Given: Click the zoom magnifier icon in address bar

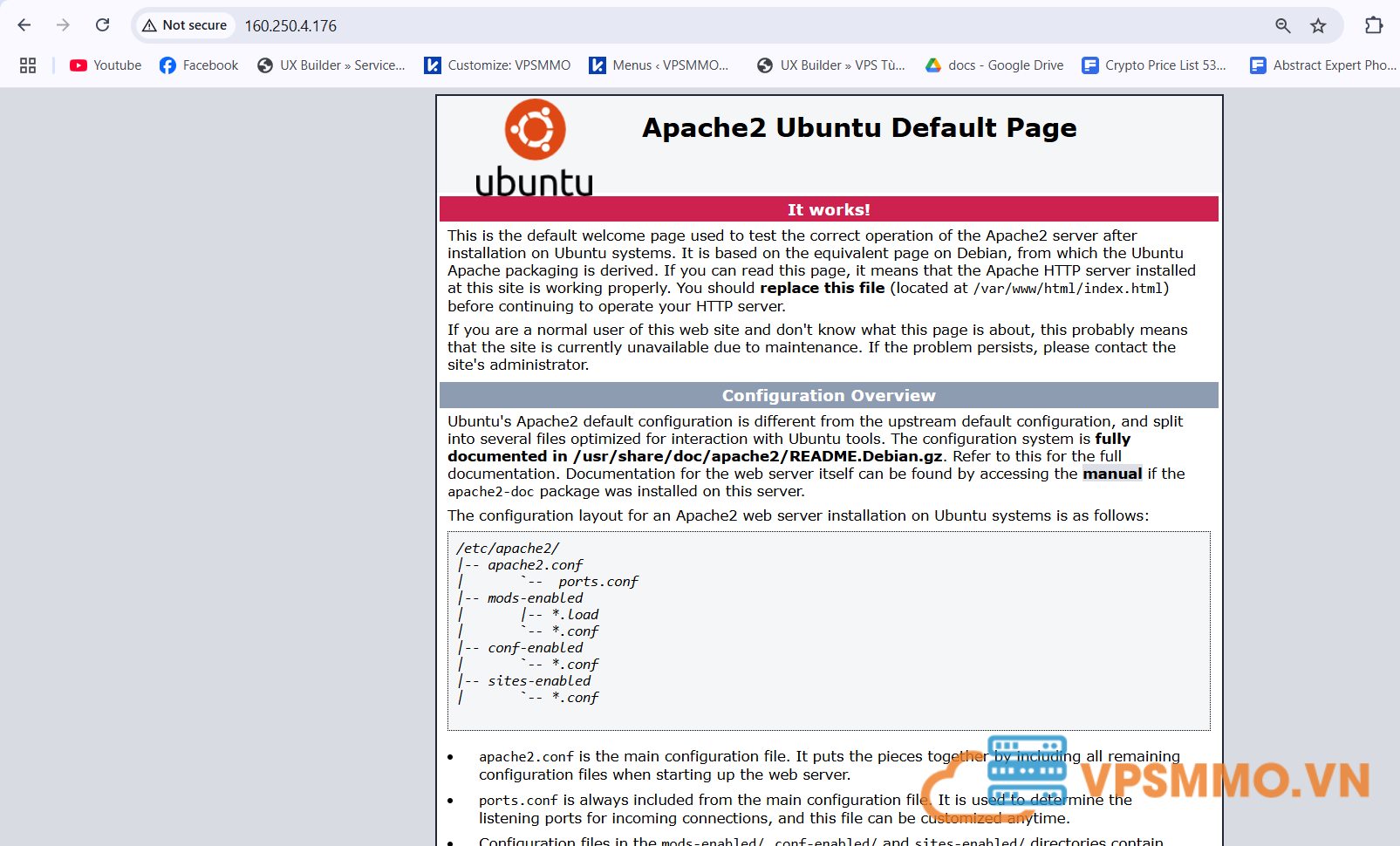Looking at the screenshot, I should point(1281,25).
